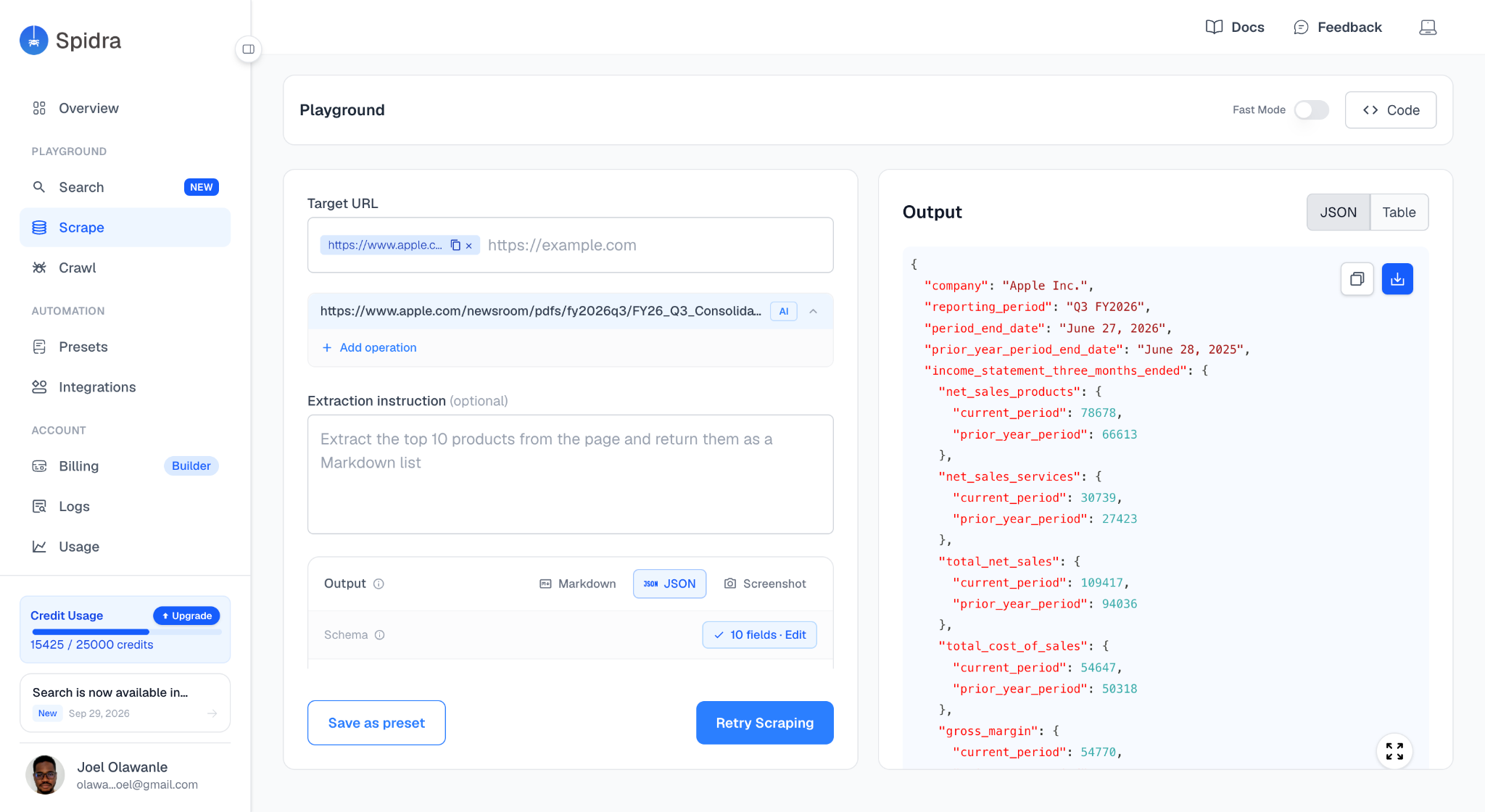Toggle Fast Mode switch

[x=1312, y=110]
